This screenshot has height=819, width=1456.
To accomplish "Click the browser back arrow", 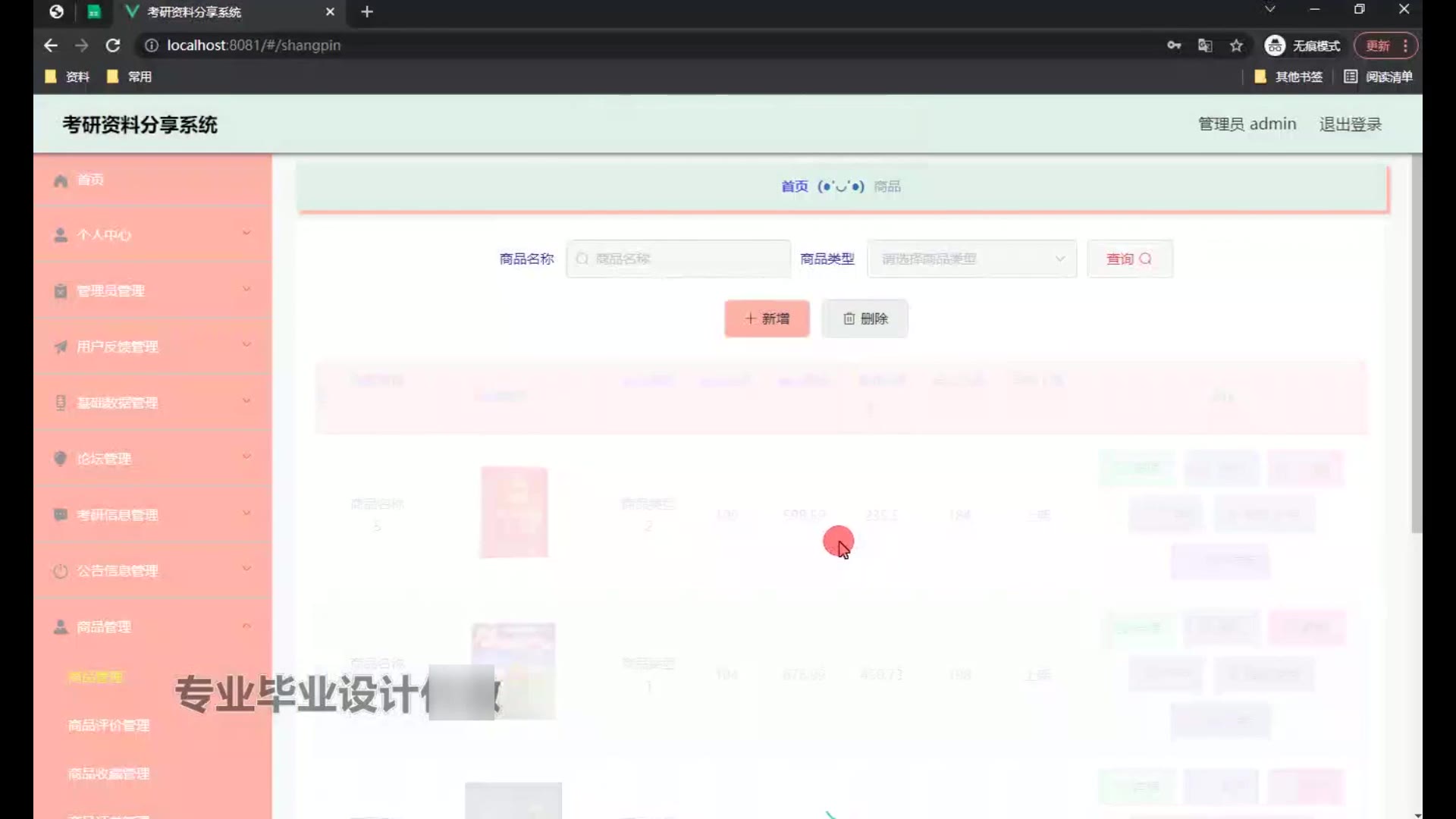I will click(51, 45).
